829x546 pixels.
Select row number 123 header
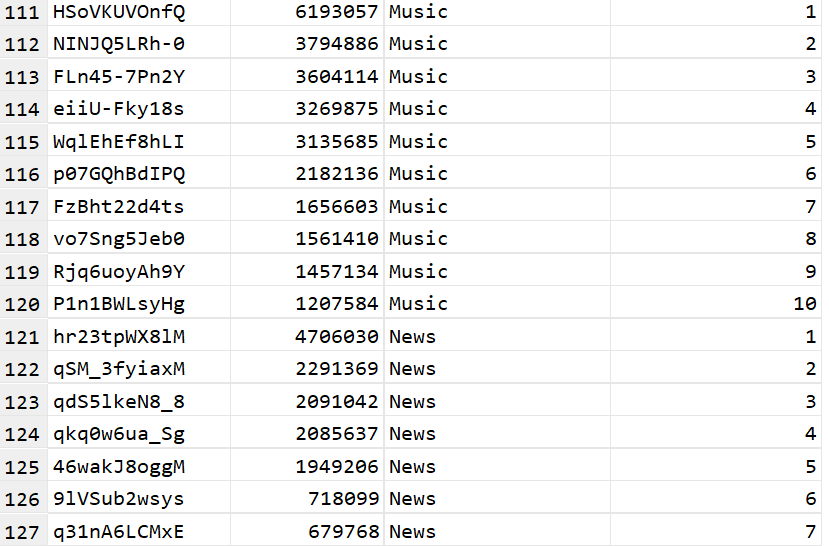pos(23,402)
